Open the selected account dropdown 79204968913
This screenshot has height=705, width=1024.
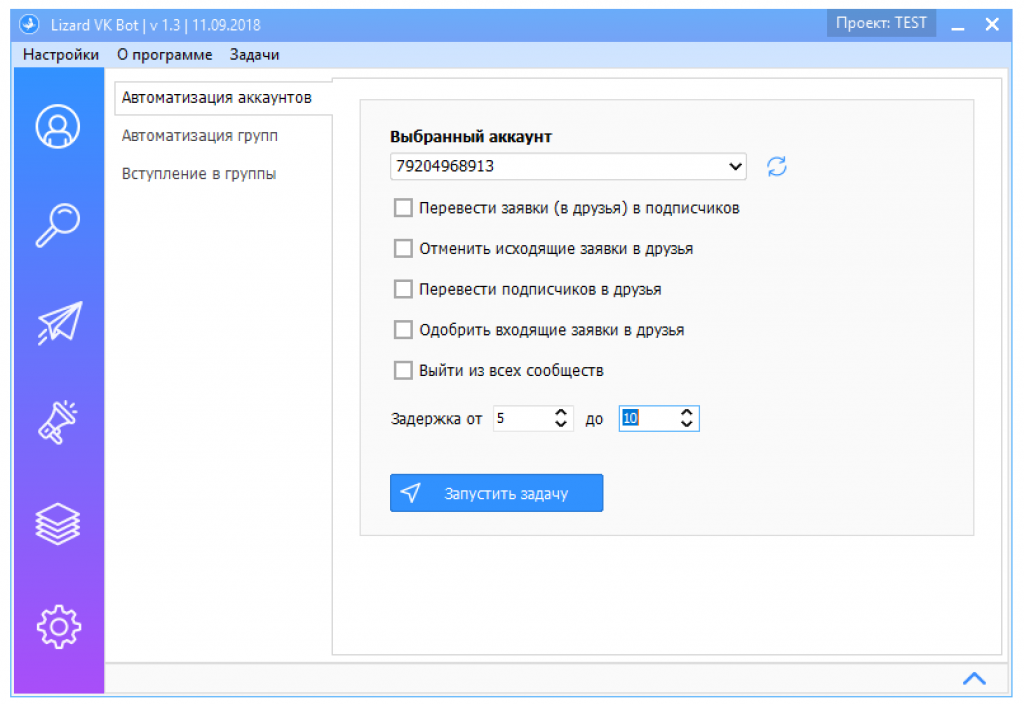tap(568, 166)
